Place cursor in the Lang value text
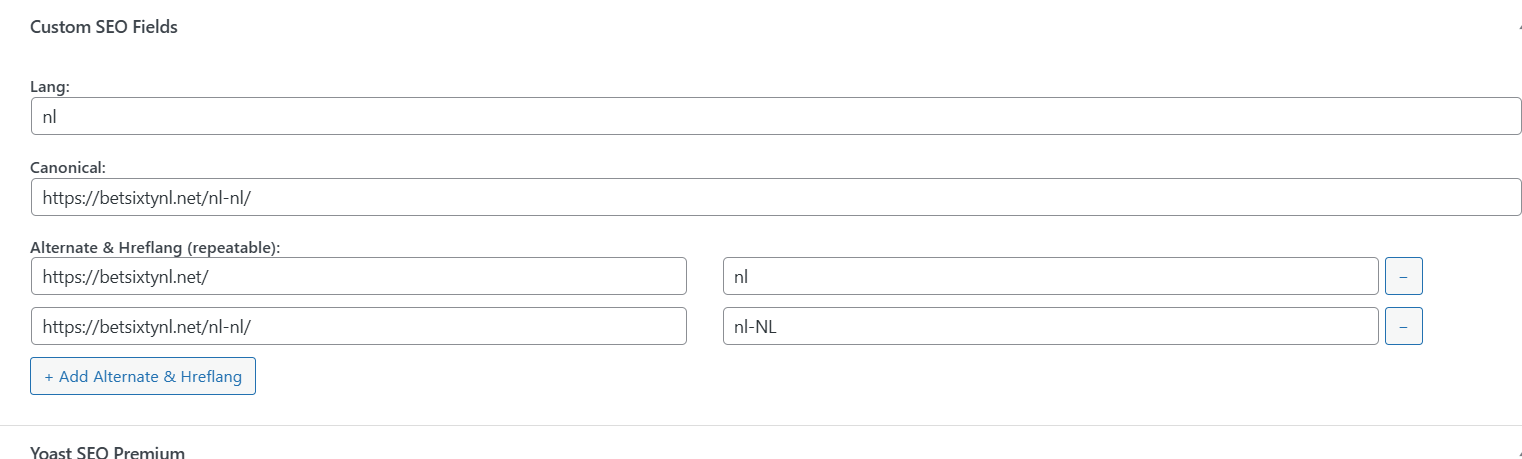 [x=49, y=116]
